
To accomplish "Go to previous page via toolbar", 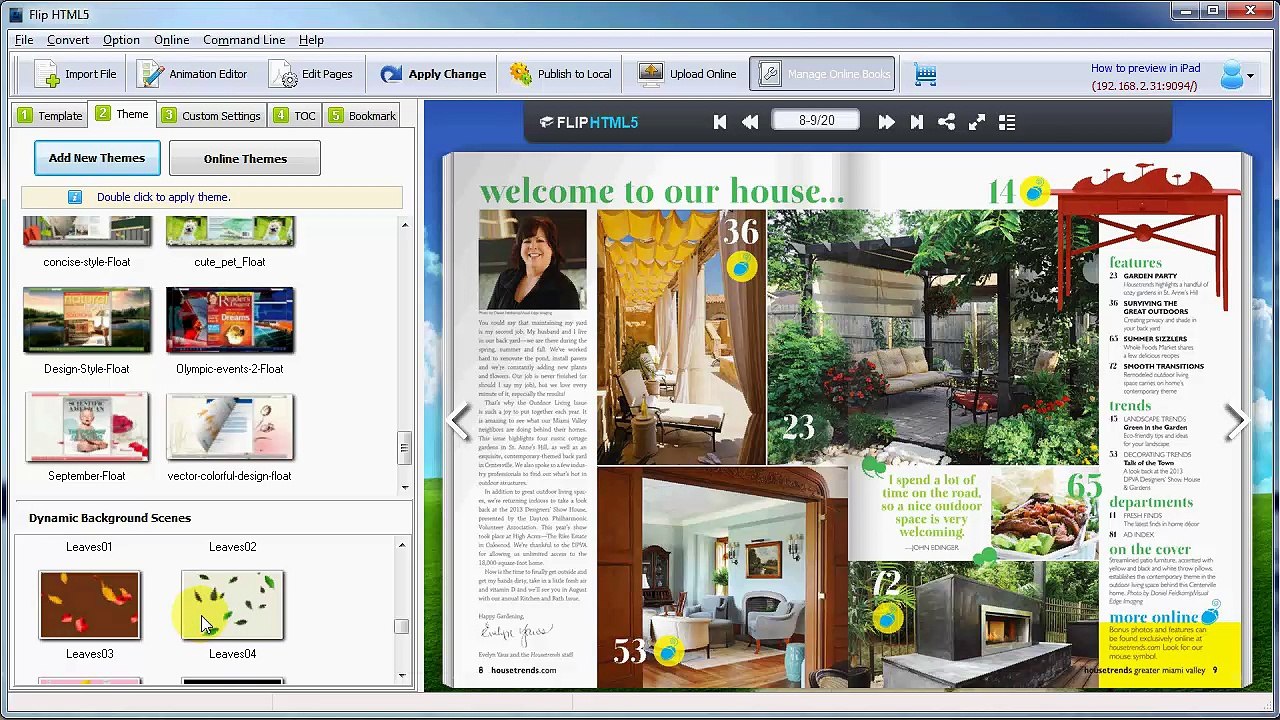I will [x=750, y=122].
